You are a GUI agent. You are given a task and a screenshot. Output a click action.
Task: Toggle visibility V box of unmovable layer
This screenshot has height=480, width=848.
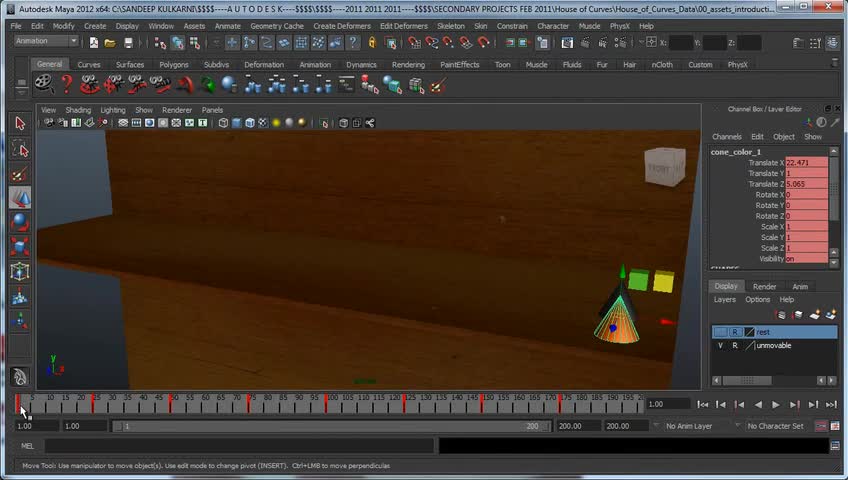coord(720,346)
